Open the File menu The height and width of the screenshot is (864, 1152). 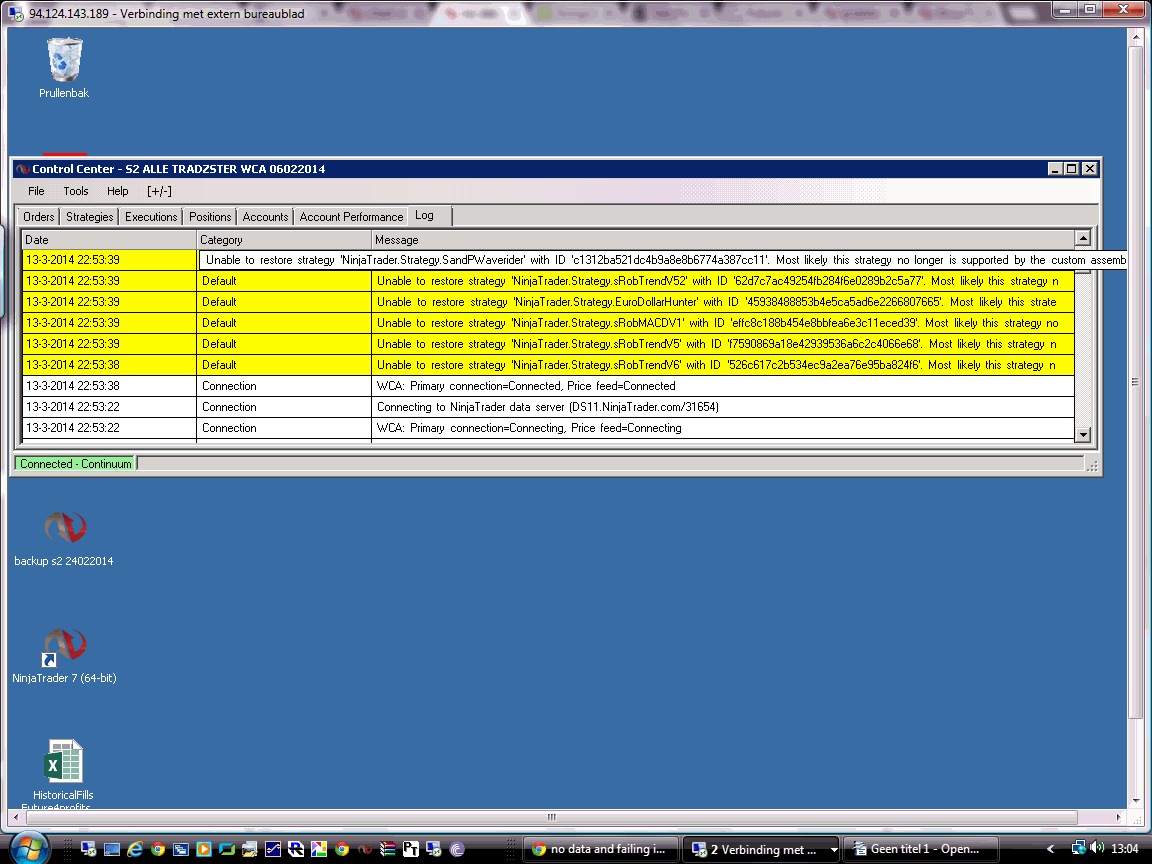[36, 191]
